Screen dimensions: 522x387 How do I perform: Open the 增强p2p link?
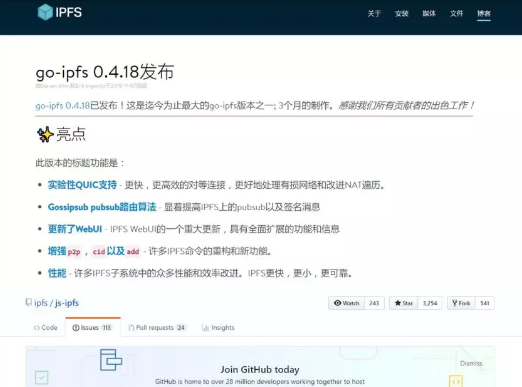[x=65, y=251]
